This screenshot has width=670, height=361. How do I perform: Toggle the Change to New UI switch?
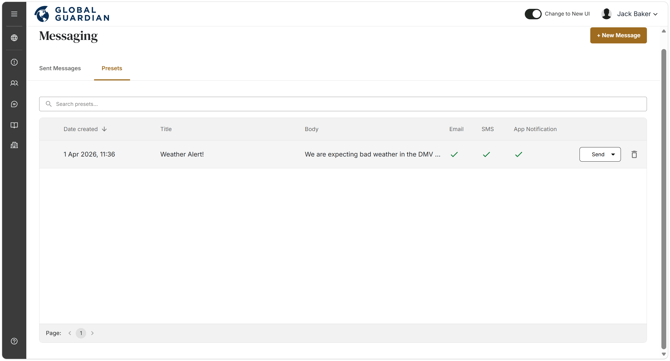tap(533, 14)
